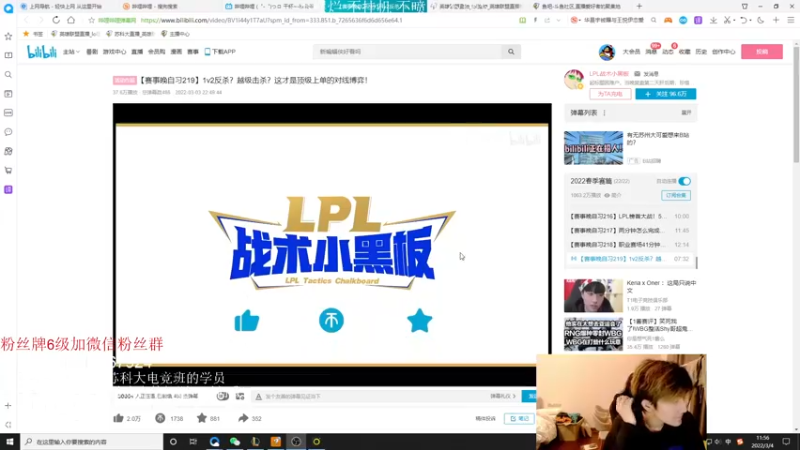Open 历史 history in header
800x450 pixels.
click(x=702, y=52)
